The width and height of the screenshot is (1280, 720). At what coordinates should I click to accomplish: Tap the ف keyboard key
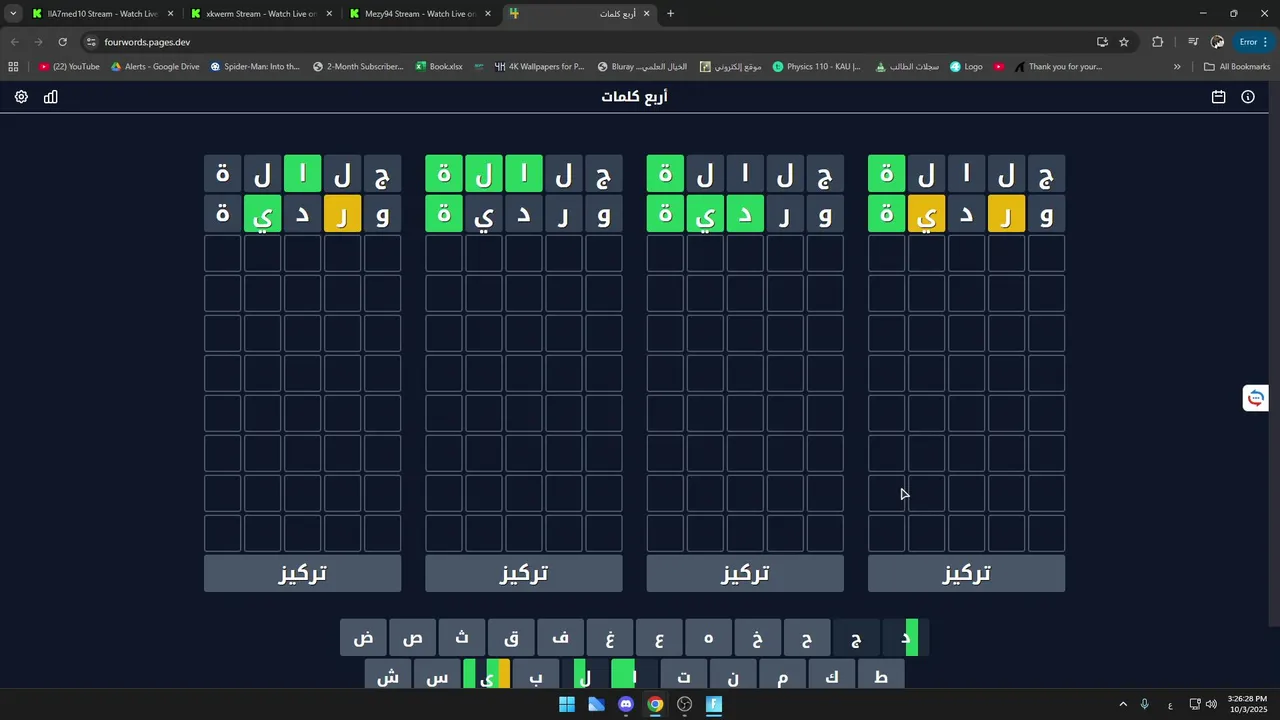coord(560,638)
